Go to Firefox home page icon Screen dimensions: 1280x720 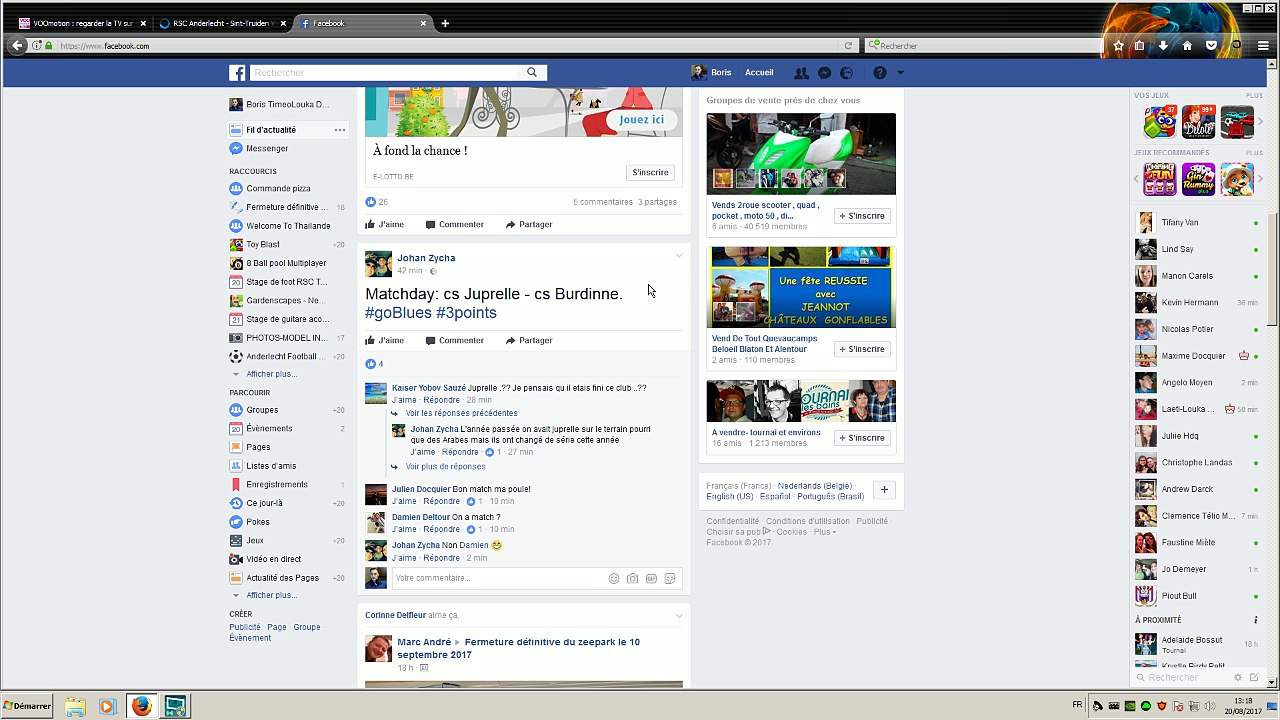(x=1187, y=46)
